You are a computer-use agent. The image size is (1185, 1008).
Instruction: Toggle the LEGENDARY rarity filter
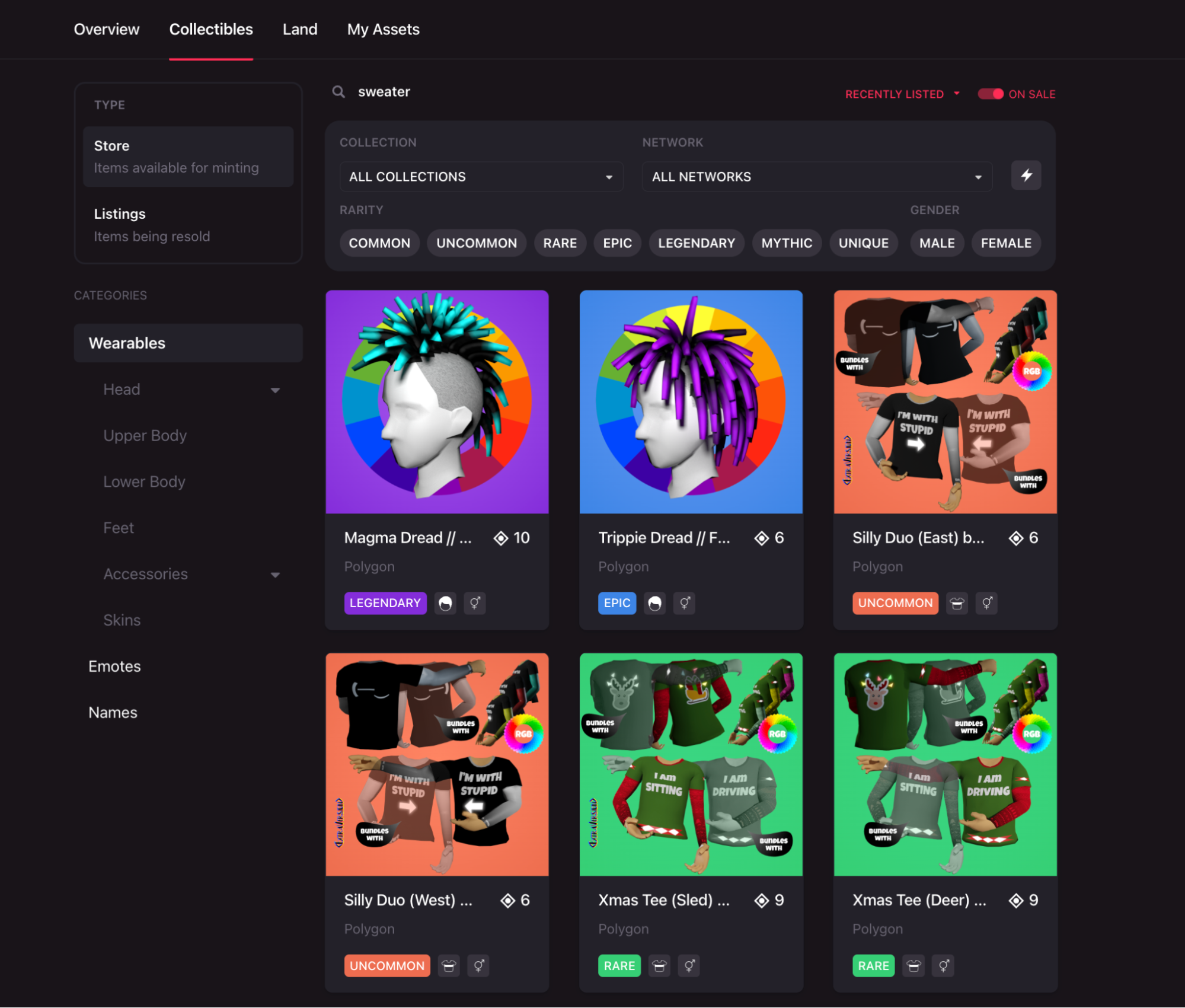point(697,243)
